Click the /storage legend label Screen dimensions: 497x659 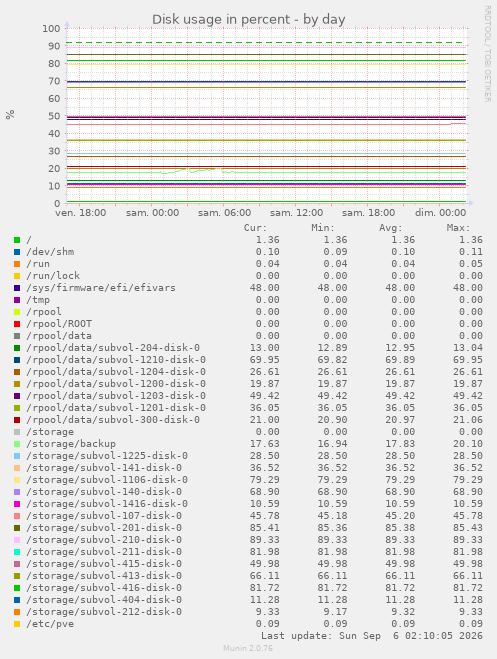pyautogui.click(x=50, y=432)
